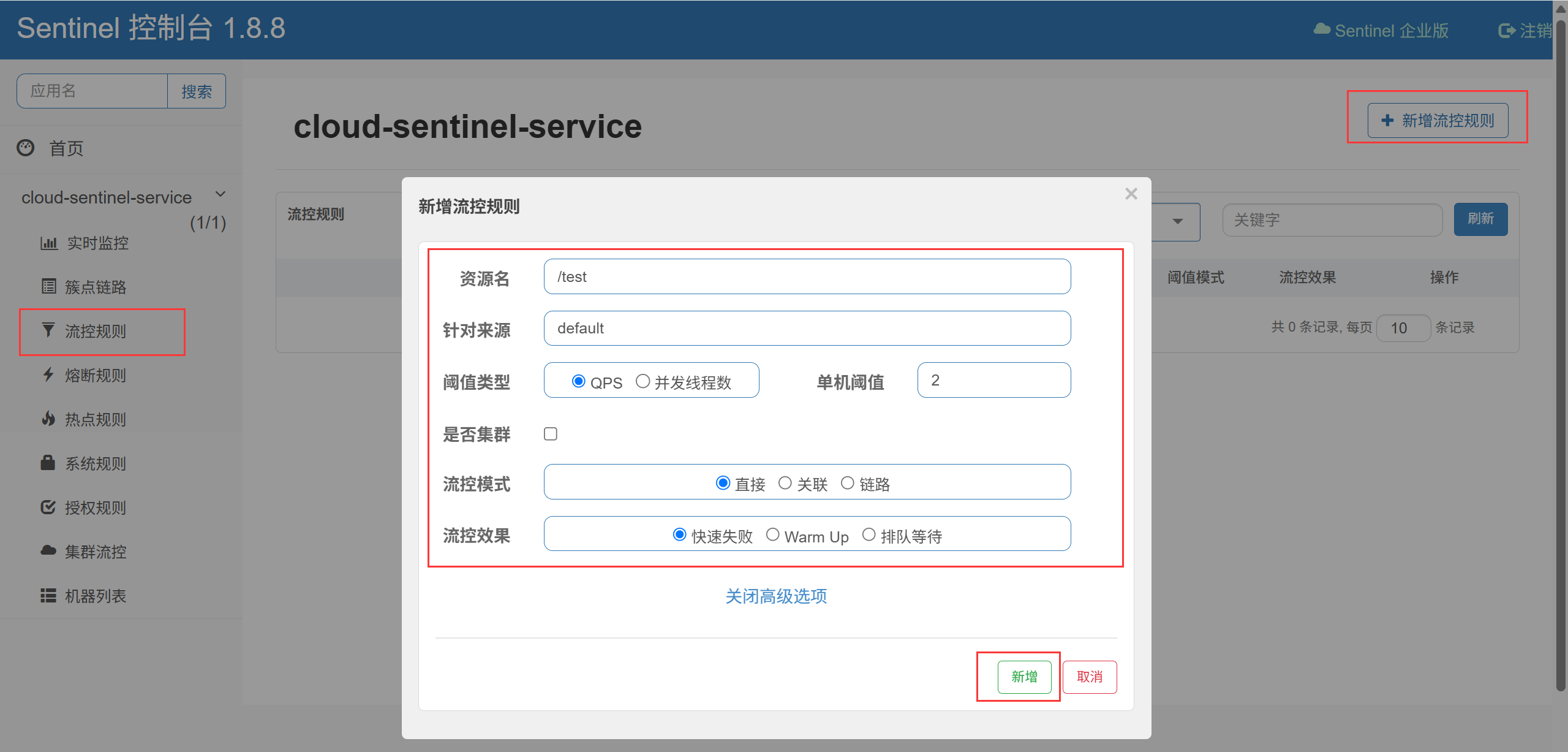Click the bar chart icon for 实时监控
This screenshot has width=1568, height=752.
pyautogui.click(x=48, y=243)
